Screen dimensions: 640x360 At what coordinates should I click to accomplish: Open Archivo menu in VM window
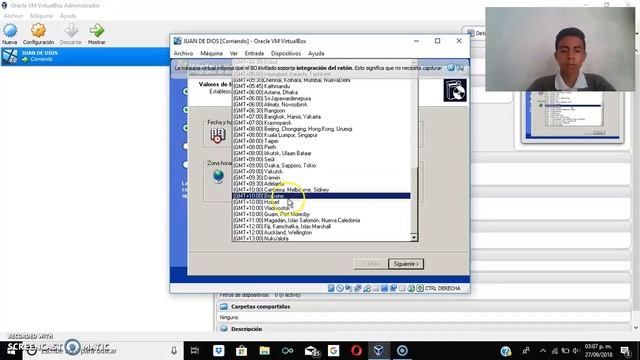pos(183,53)
